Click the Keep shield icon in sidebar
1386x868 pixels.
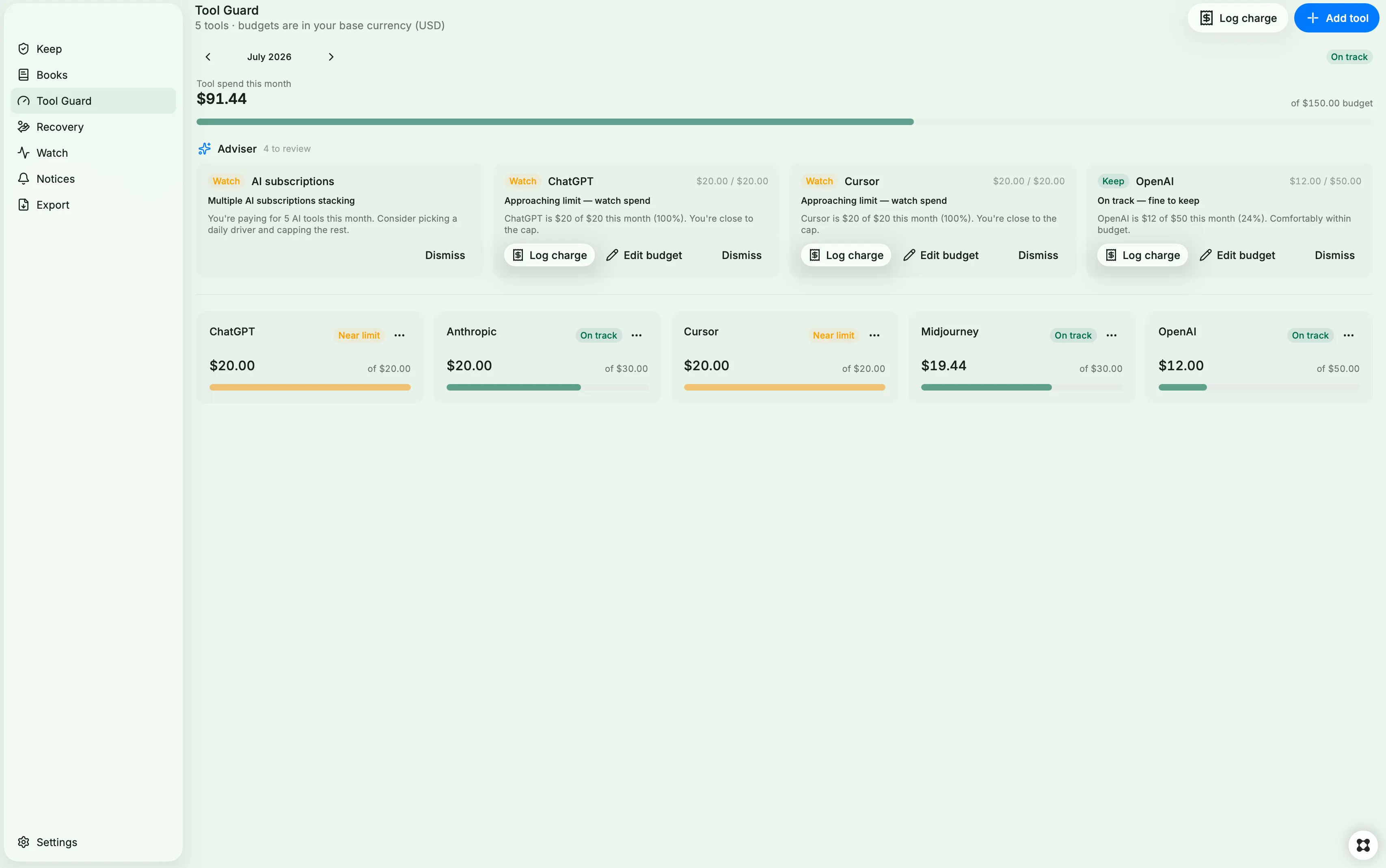pyautogui.click(x=24, y=49)
